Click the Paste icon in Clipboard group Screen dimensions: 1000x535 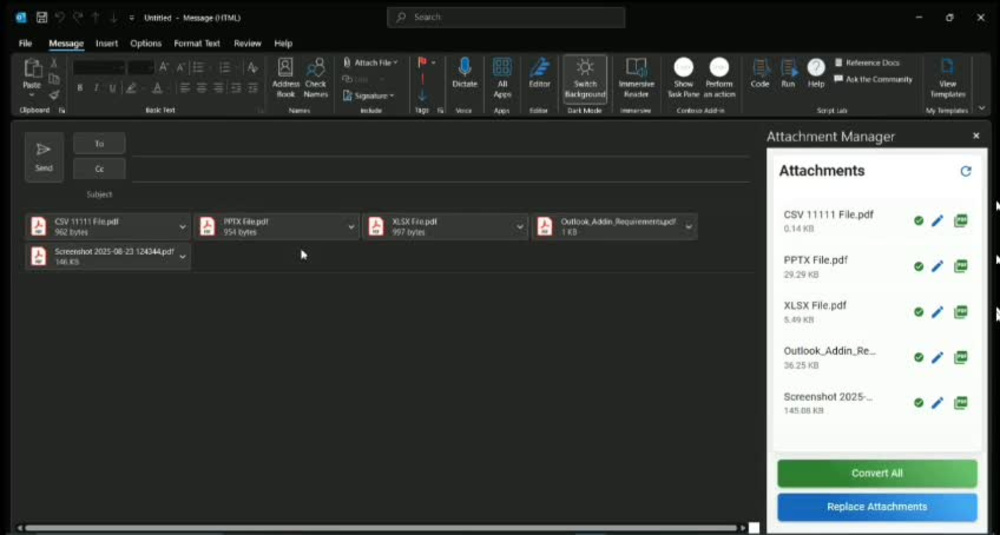32,69
